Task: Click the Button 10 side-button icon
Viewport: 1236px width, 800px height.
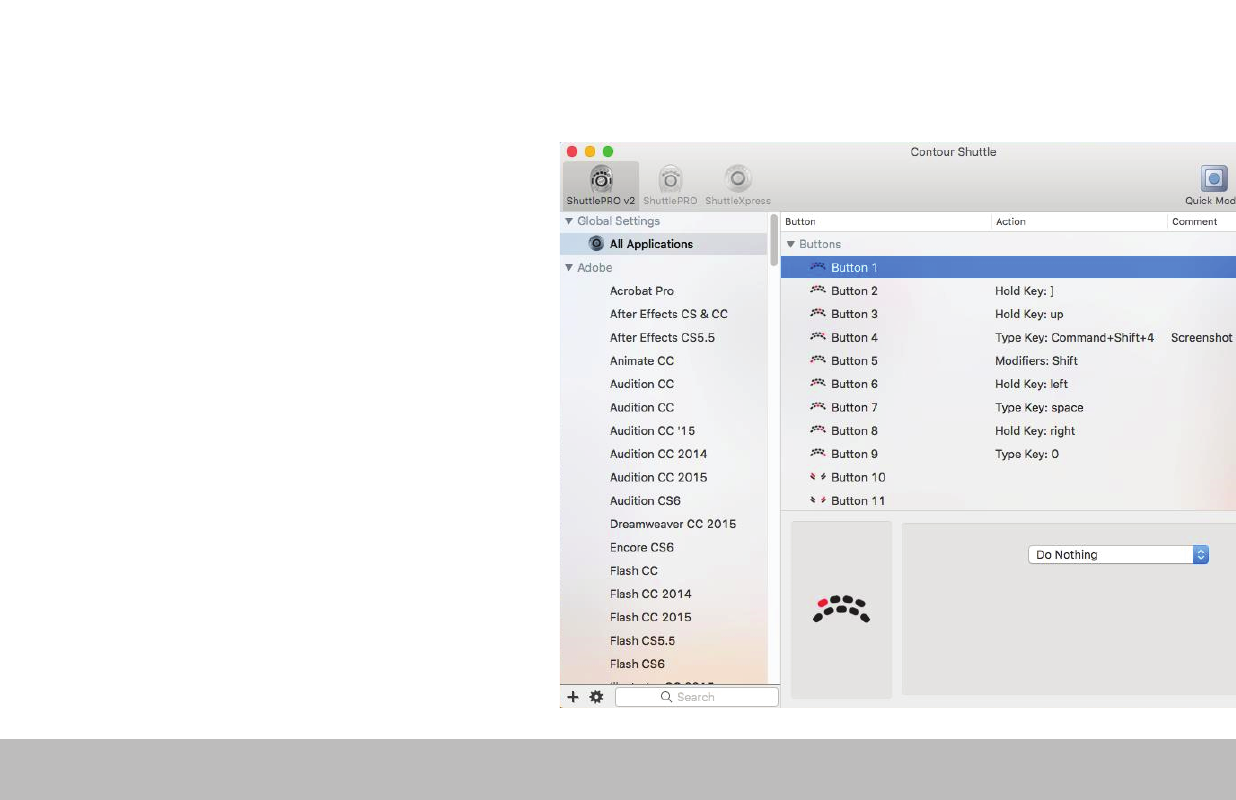Action: click(x=818, y=477)
